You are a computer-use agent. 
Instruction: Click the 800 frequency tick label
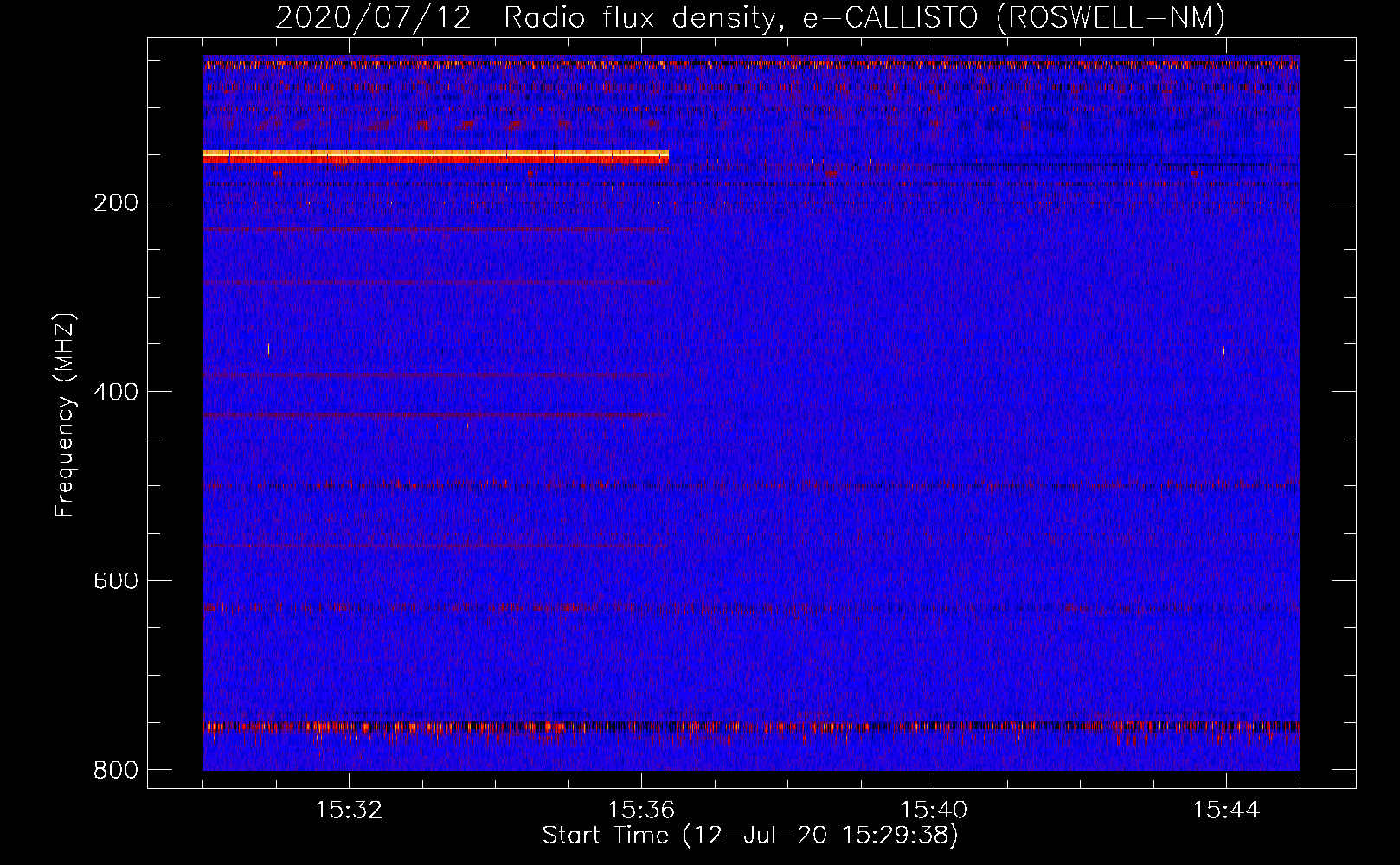(116, 770)
